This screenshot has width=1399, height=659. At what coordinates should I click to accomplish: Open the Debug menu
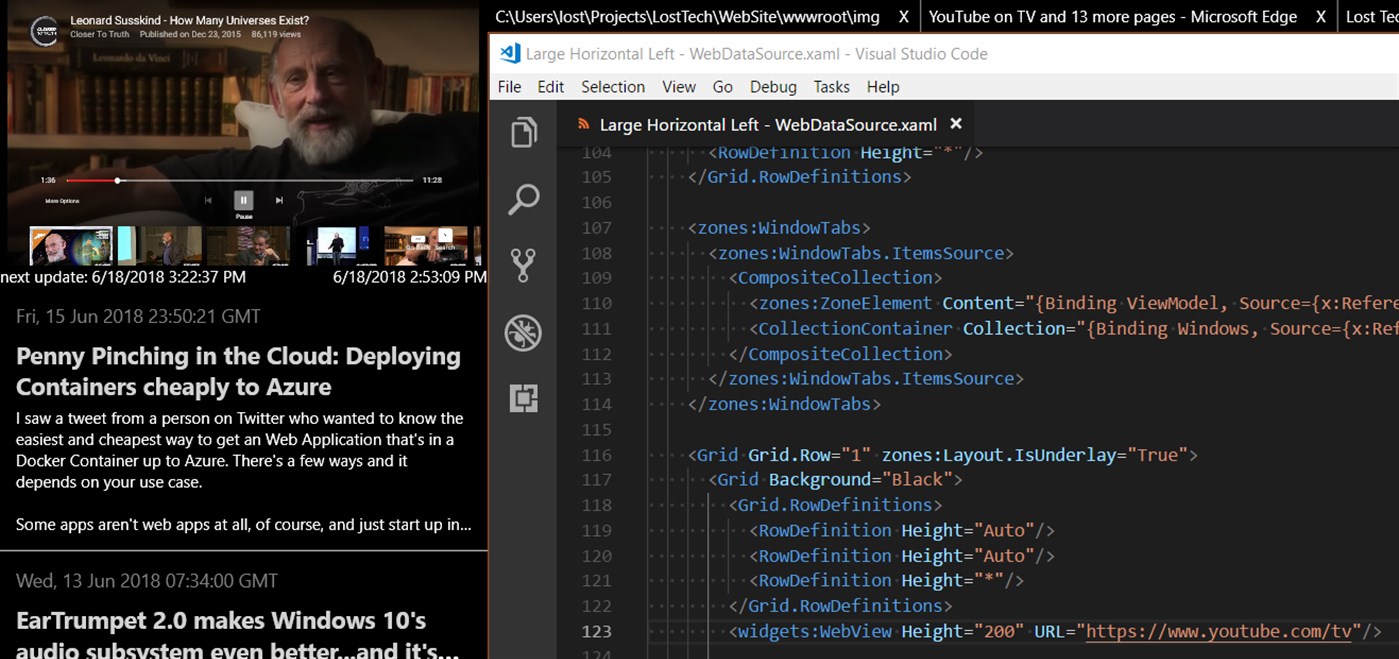[x=773, y=87]
